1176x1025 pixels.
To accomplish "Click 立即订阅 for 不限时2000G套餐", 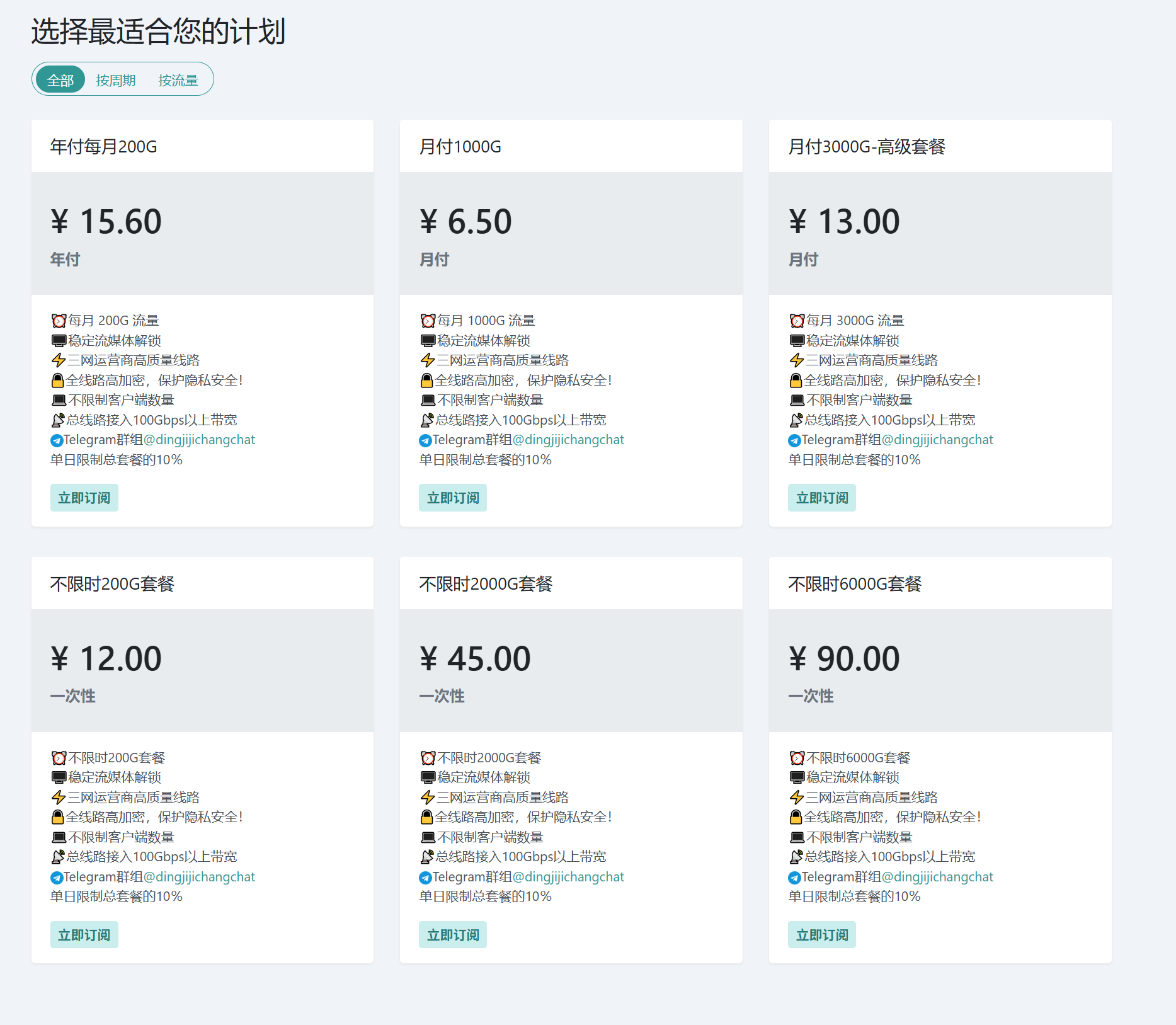I will [453, 935].
